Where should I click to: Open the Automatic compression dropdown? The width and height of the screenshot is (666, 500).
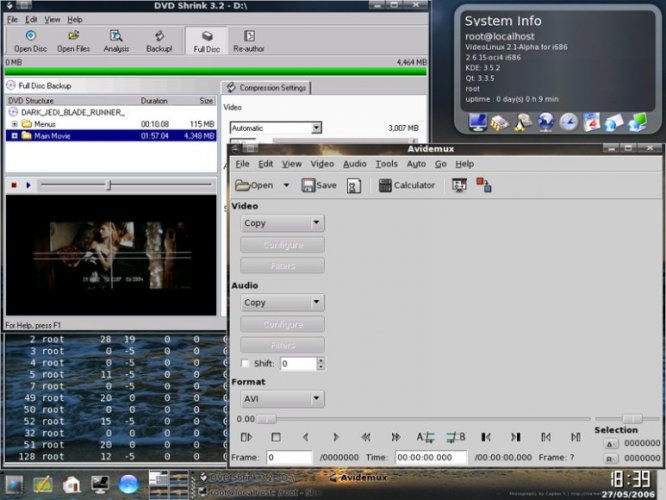coord(276,128)
